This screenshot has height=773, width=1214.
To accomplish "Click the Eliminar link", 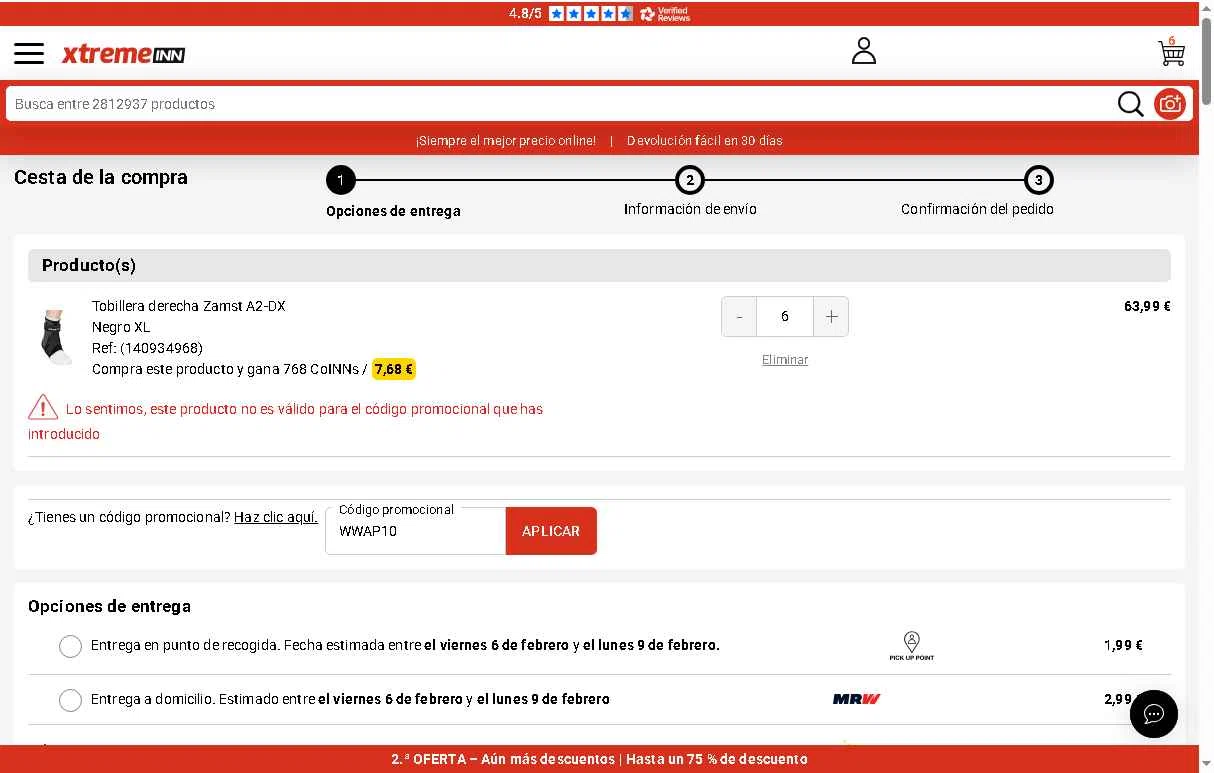I will (785, 360).
